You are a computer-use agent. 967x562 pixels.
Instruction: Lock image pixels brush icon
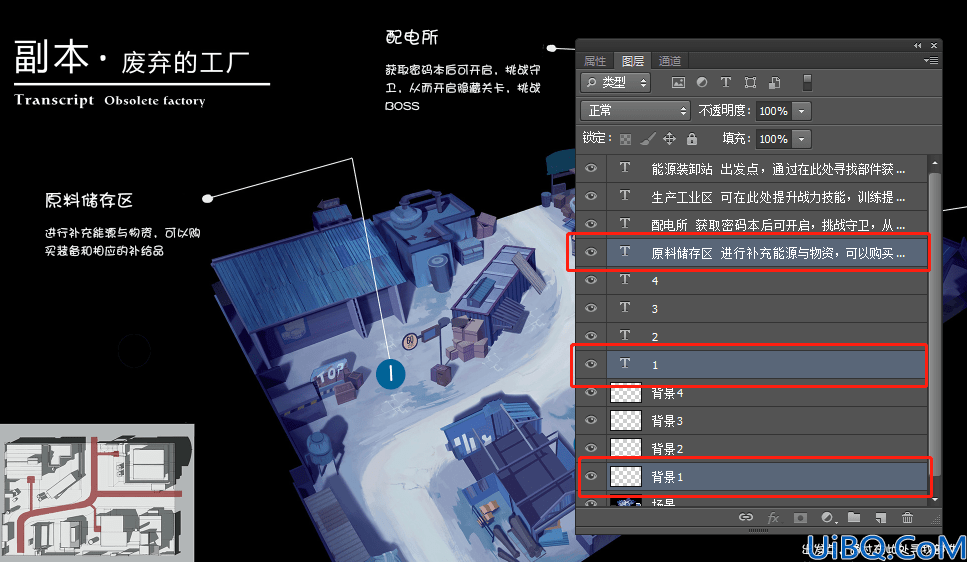click(x=647, y=139)
